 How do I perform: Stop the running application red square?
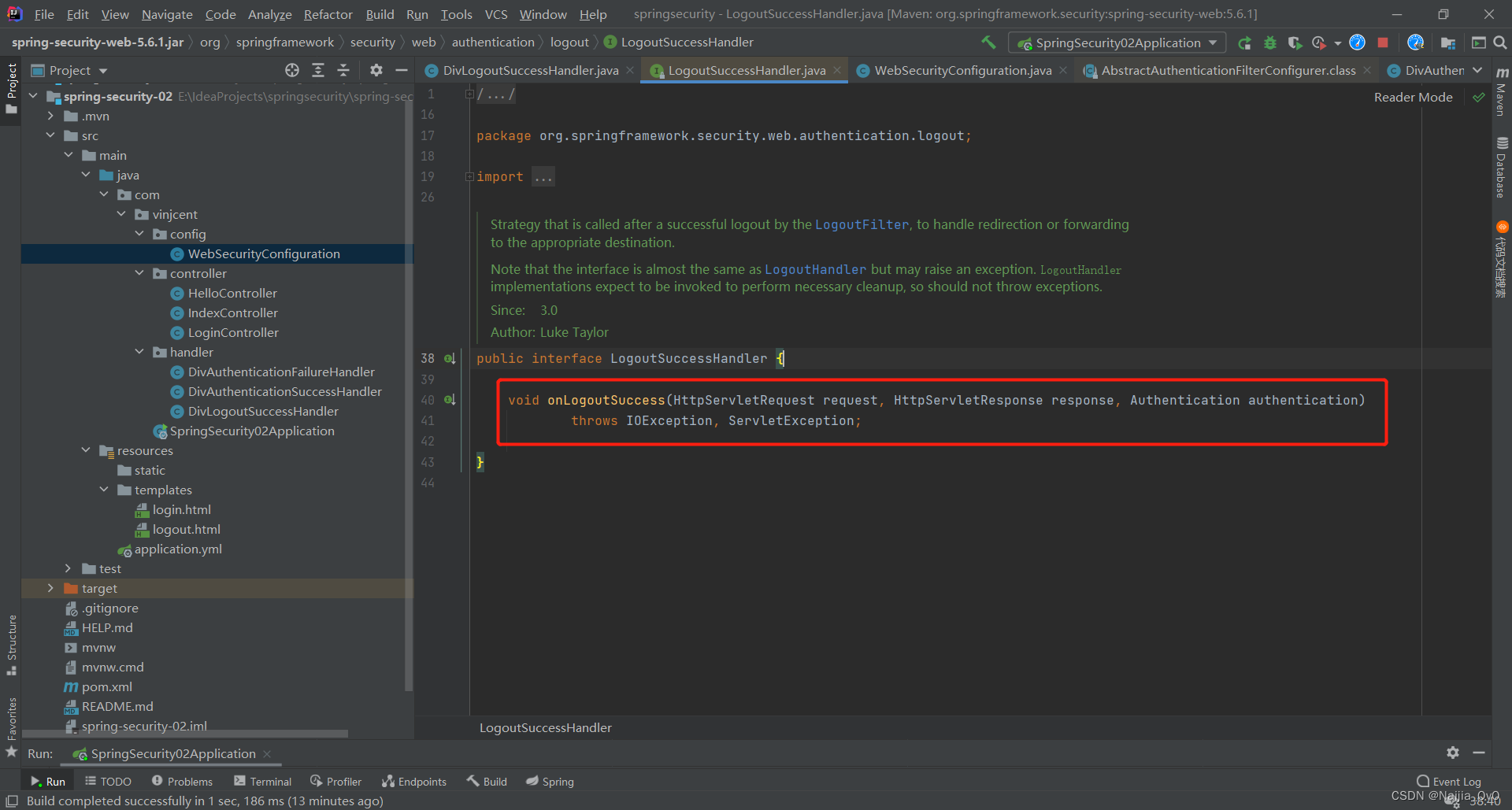(x=1383, y=43)
